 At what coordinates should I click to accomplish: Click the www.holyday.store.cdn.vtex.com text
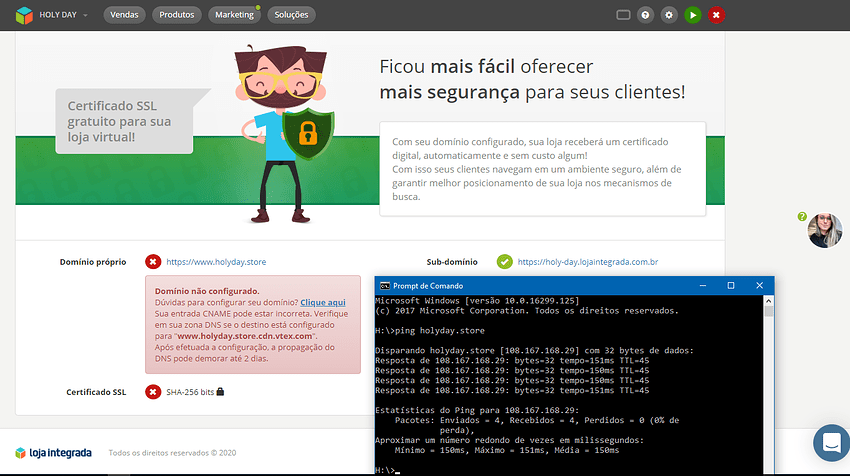coord(245,336)
